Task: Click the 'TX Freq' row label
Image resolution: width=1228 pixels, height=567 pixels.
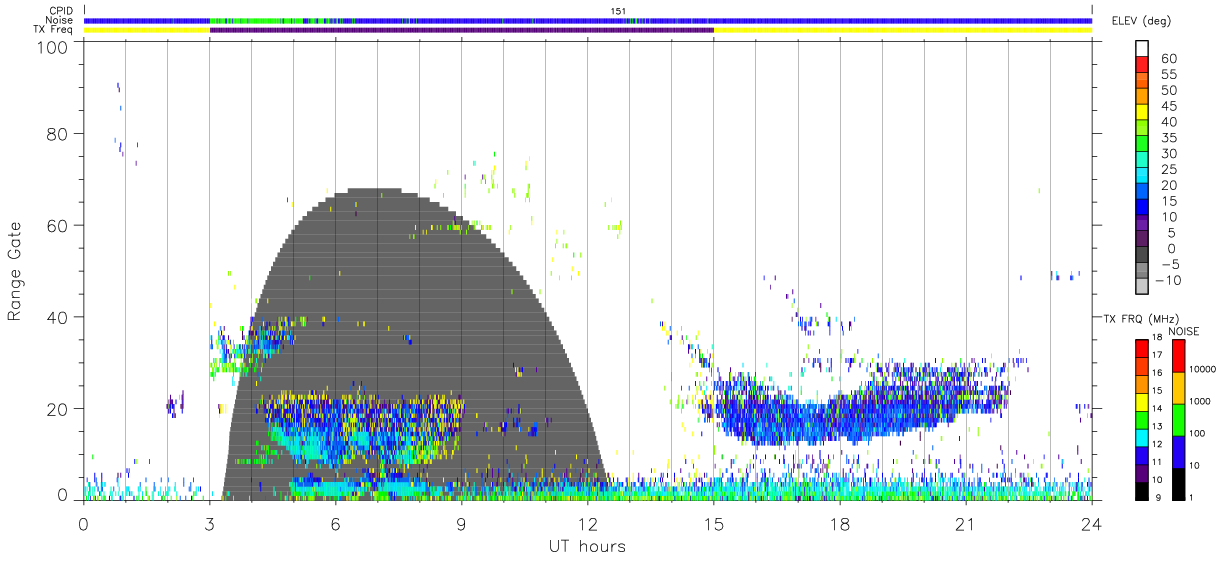Action: tap(53, 30)
